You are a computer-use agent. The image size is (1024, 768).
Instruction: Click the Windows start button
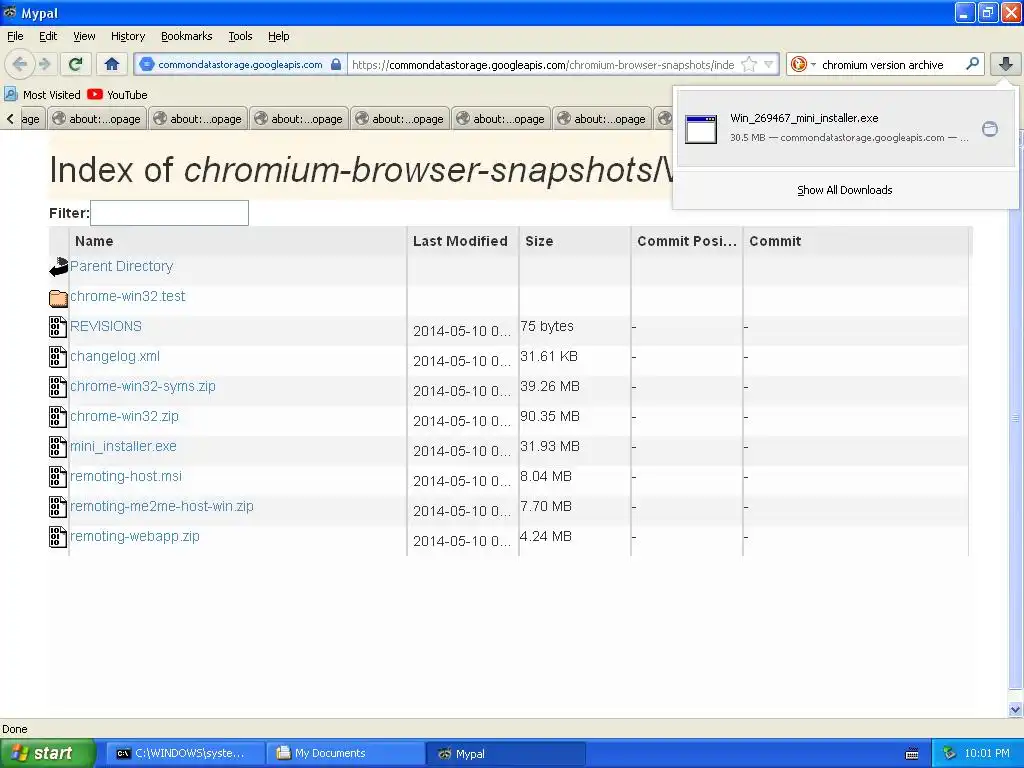pyautogui.click(x=47, y=753)
